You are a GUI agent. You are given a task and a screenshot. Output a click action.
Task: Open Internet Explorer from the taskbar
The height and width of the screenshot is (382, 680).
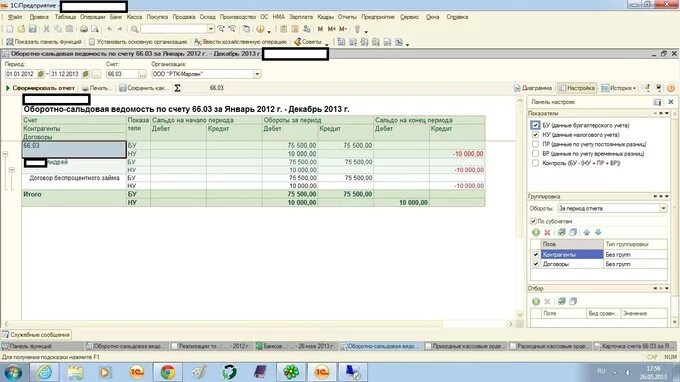45,372
